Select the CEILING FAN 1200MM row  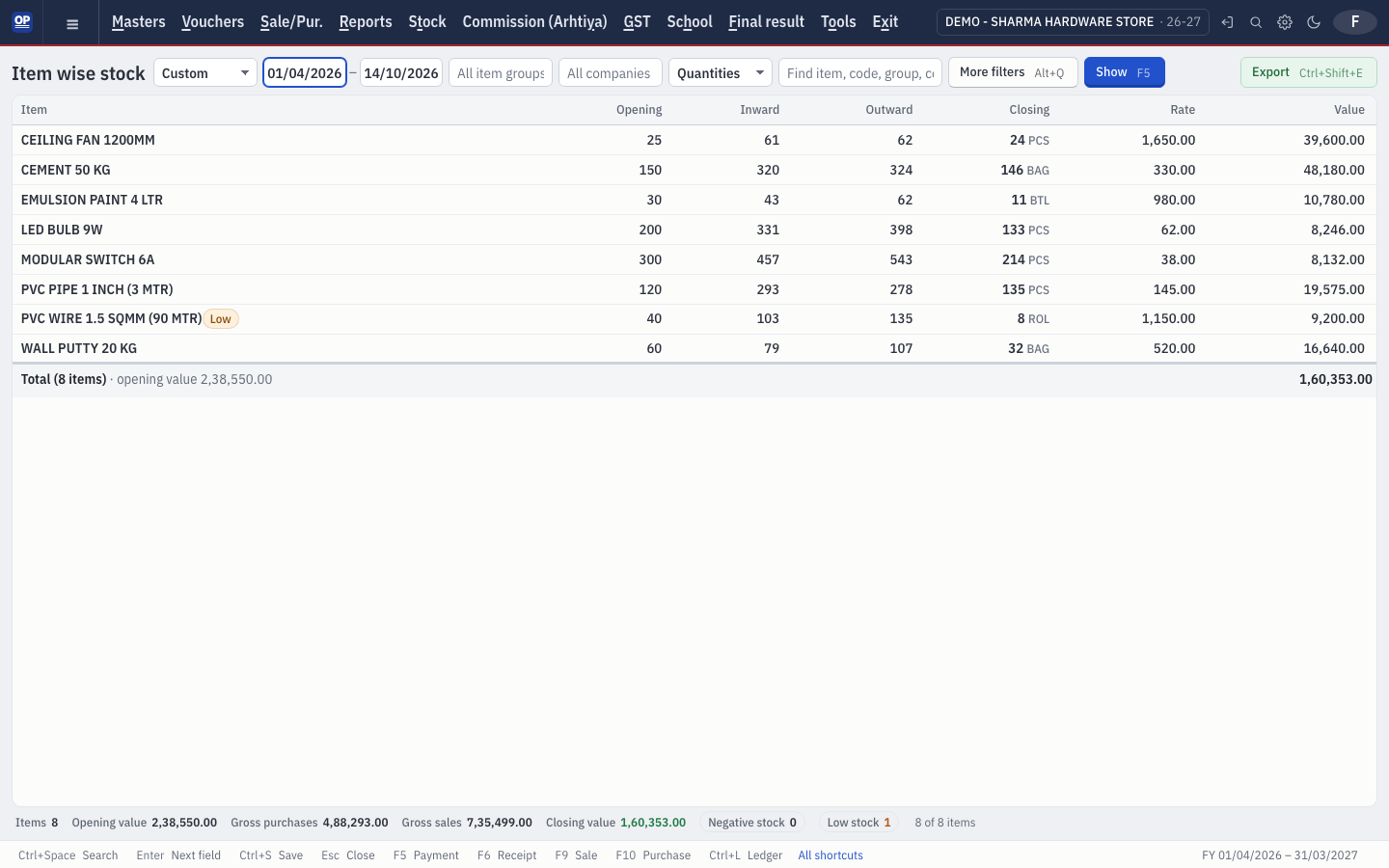click(x=694, y=140)
